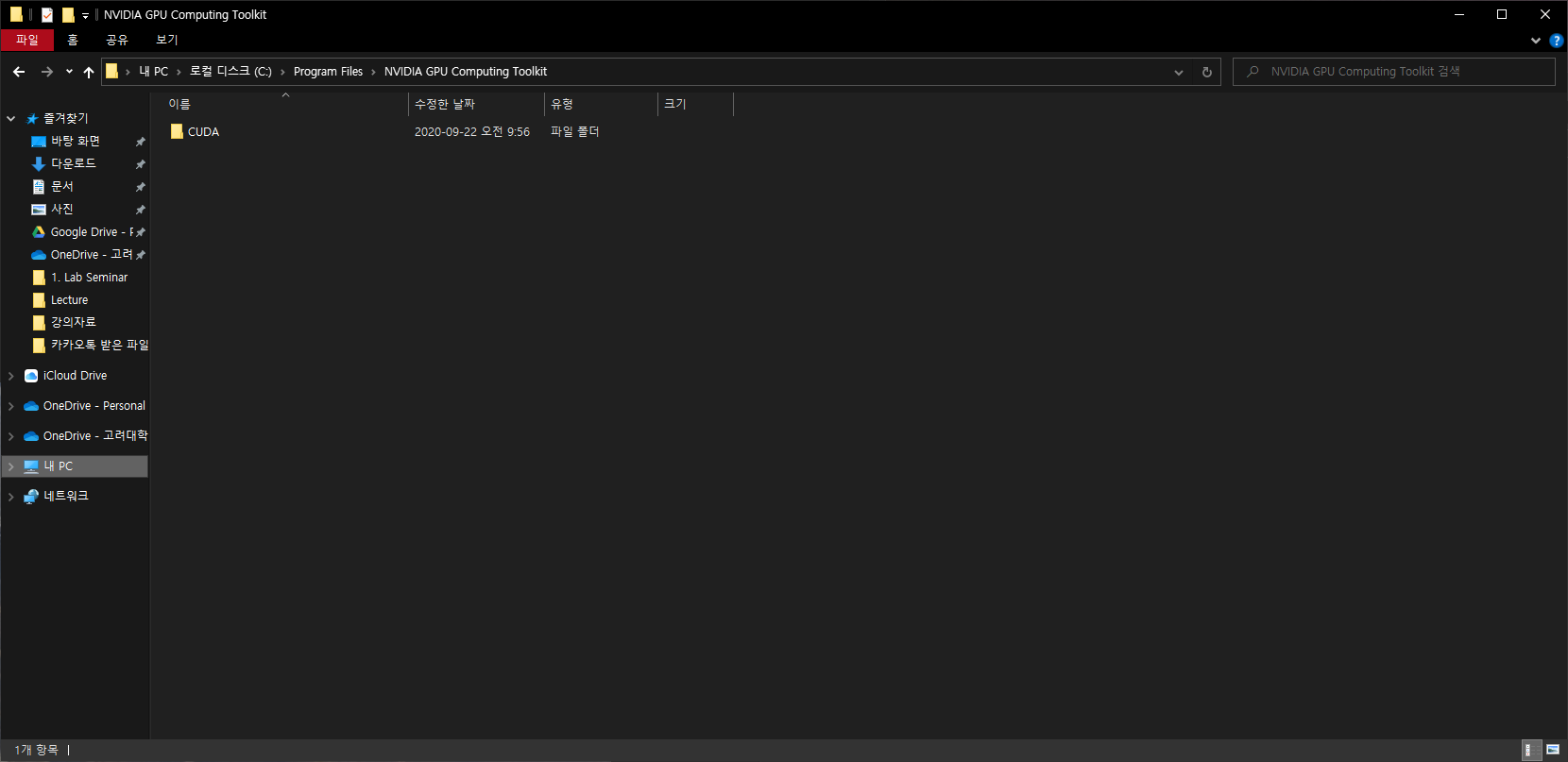Open 바탕 화면 in sidebar

(76, 142)
